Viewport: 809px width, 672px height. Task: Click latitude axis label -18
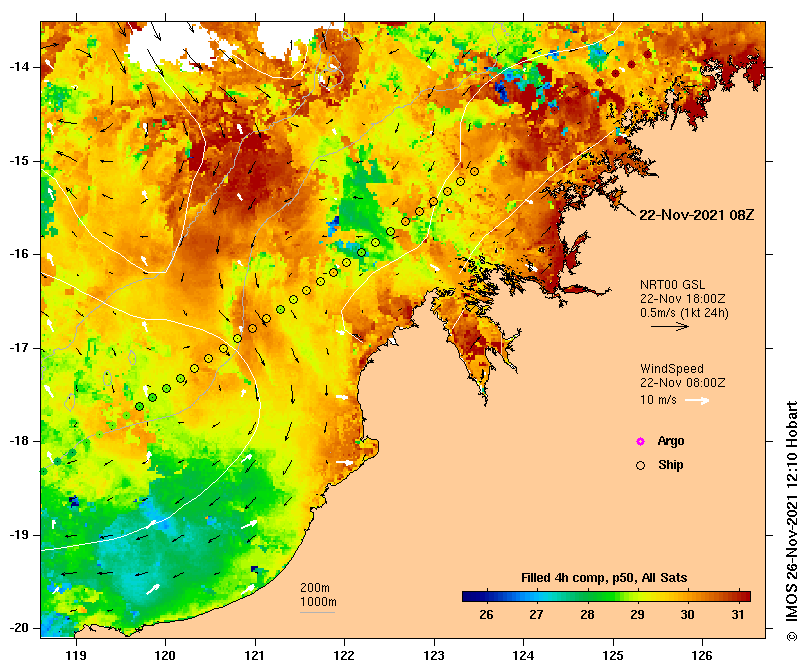tap(19, 441)
